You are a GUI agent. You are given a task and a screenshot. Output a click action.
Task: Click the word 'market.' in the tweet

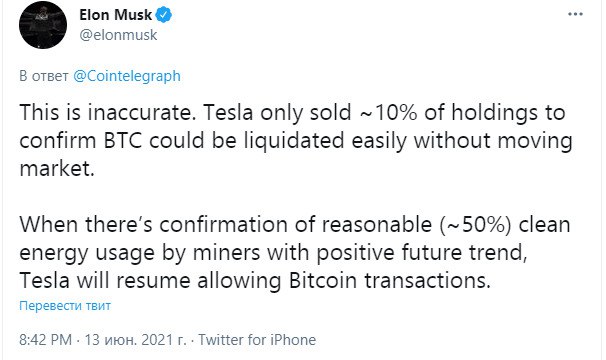(x=57, y=169)
